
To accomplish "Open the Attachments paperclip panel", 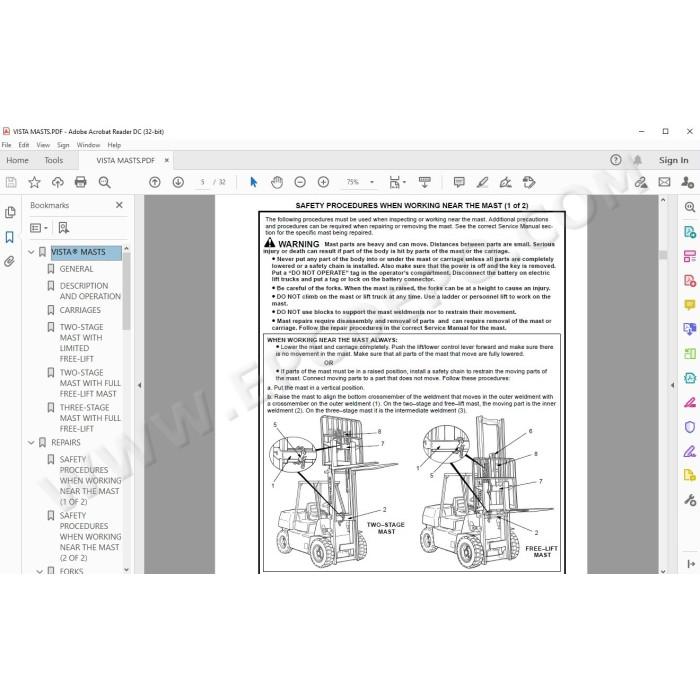I will pyautogui.click(x=9, y=261).
